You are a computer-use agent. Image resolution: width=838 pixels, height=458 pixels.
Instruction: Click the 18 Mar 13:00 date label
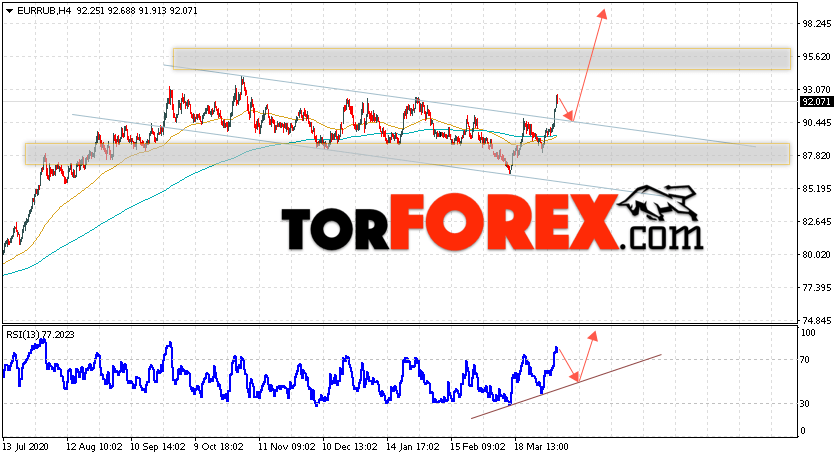[541, 446]
